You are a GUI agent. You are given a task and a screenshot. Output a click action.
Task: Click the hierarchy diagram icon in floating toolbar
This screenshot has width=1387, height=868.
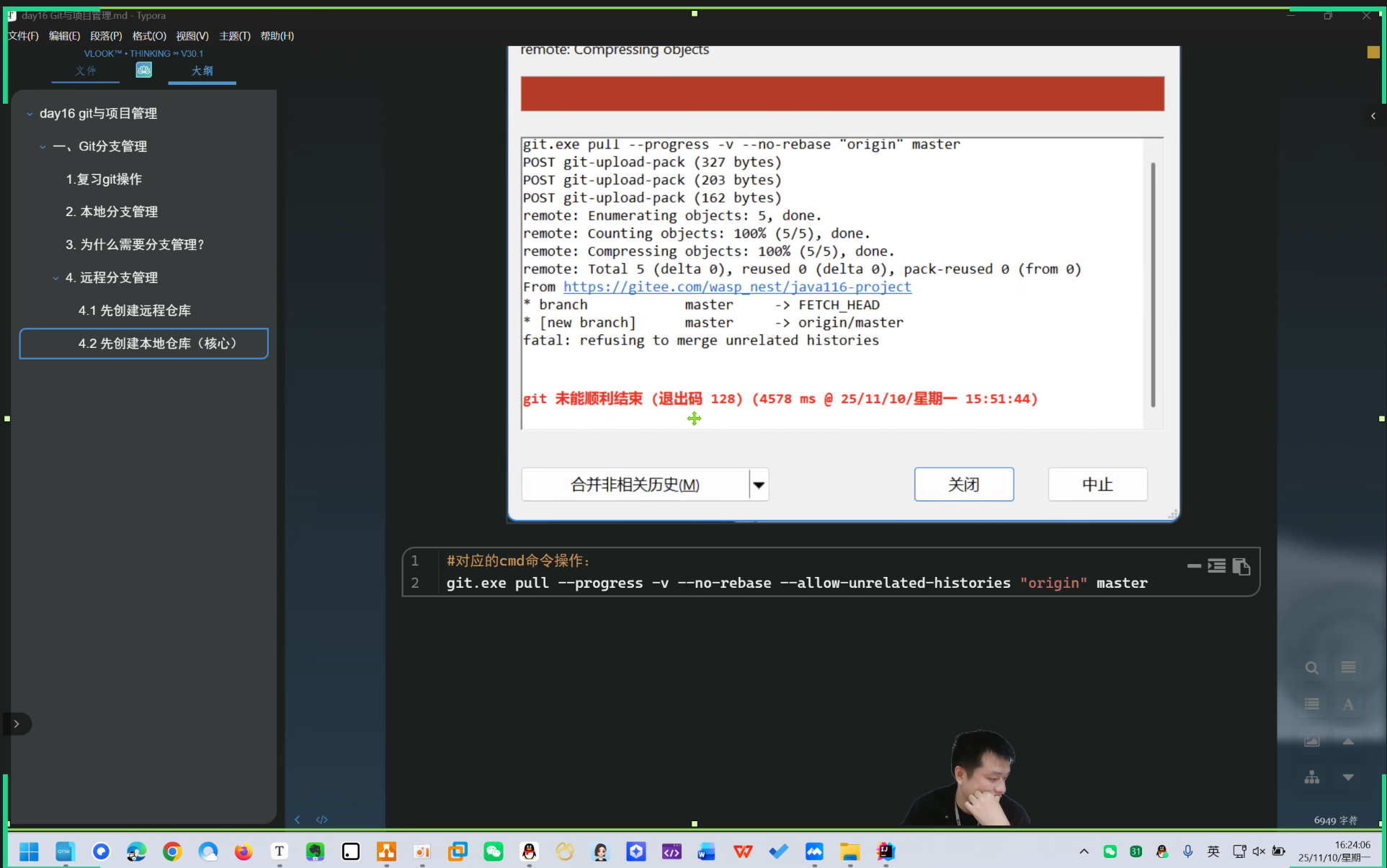coord(1311,777)
